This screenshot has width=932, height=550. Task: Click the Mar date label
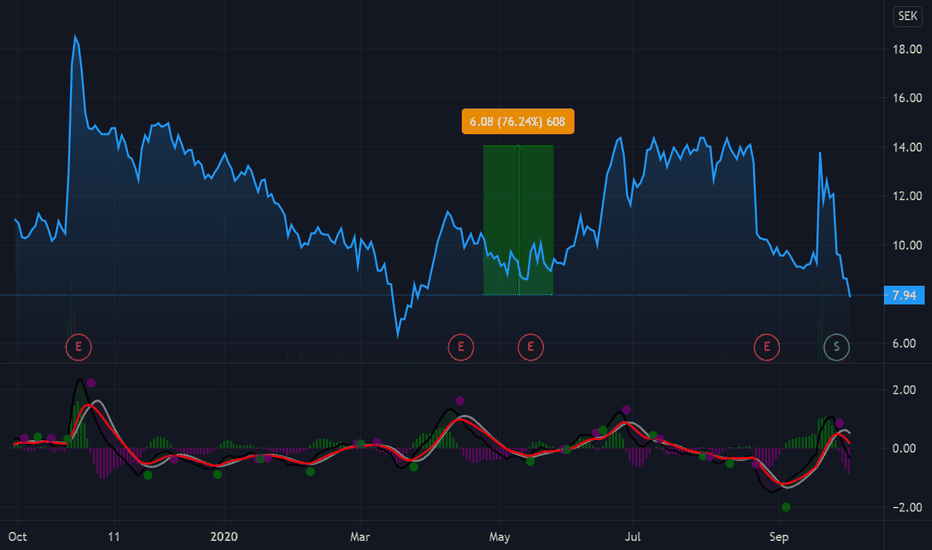click(x=360, y=537)
